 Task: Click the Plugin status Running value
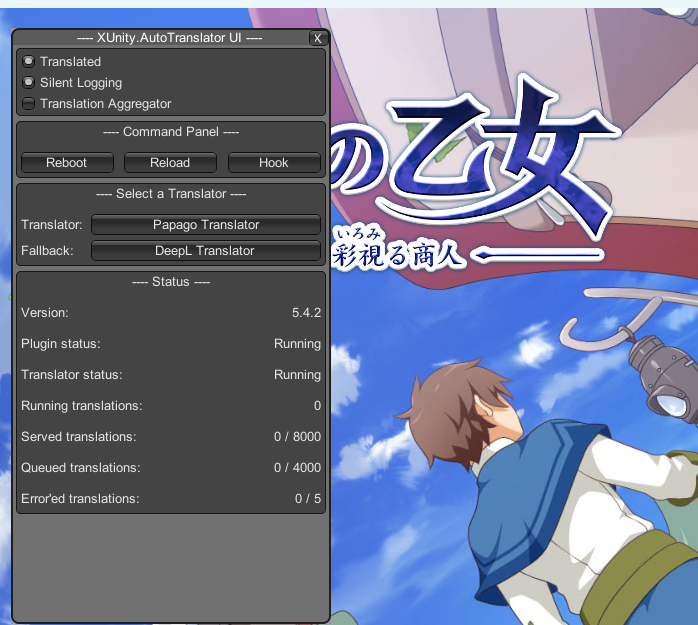point(297,344)
